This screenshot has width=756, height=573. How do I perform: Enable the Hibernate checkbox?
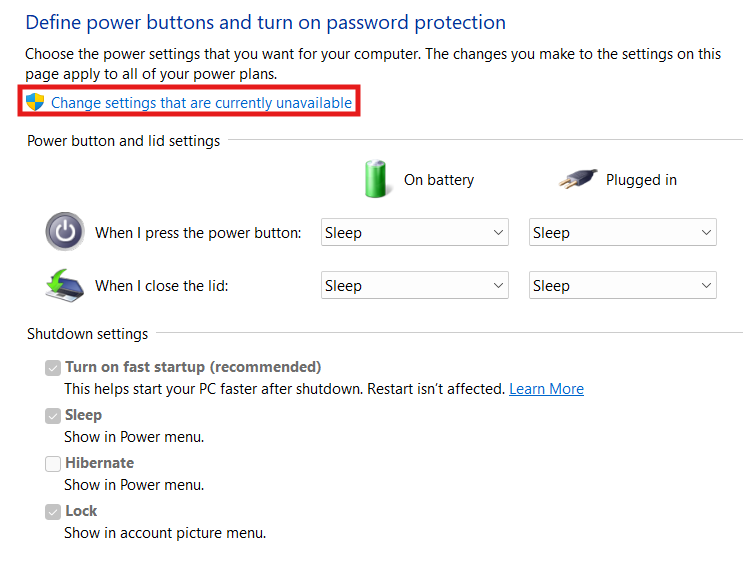click(53, 463)
